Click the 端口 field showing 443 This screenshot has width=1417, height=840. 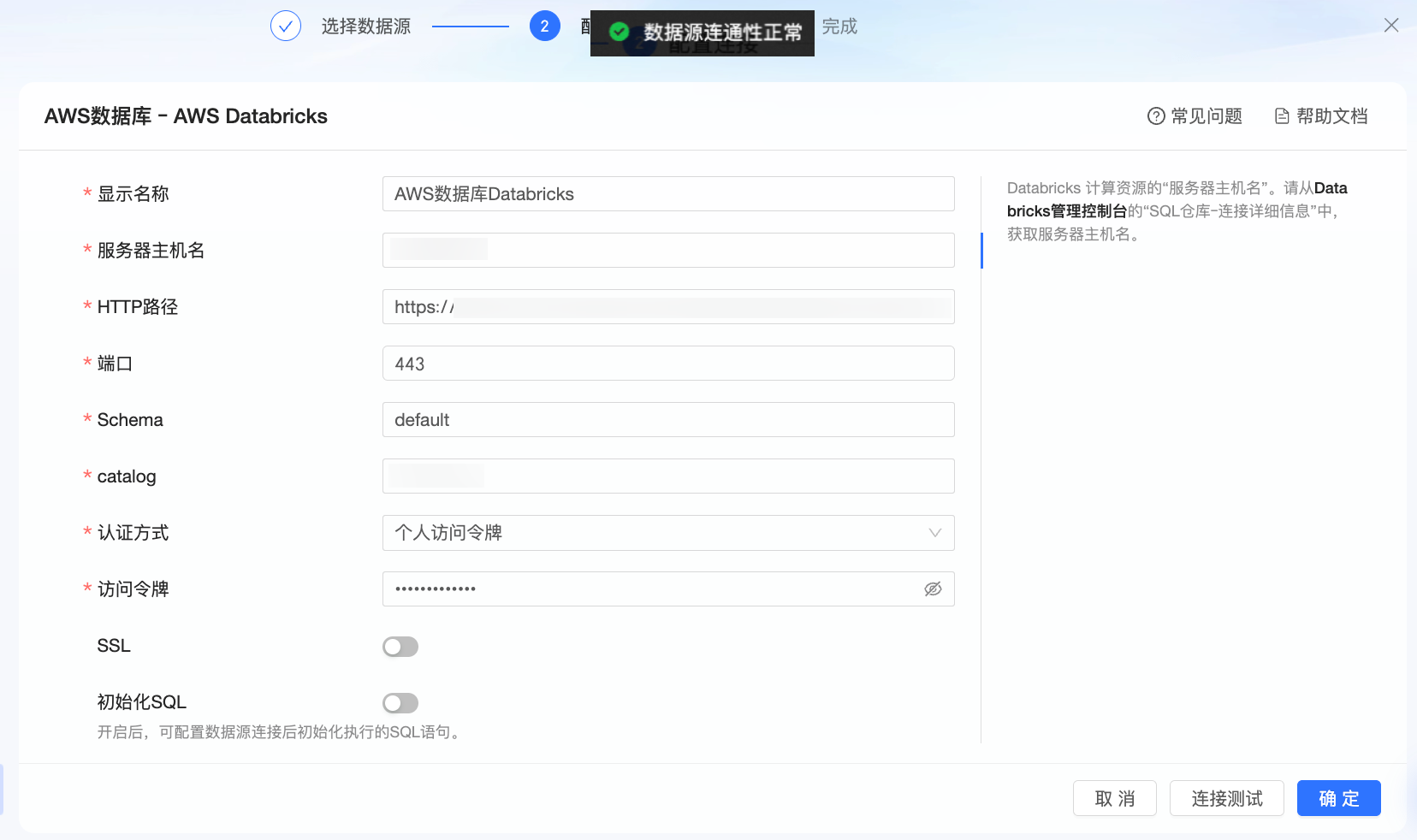click(x=668, y=364)
